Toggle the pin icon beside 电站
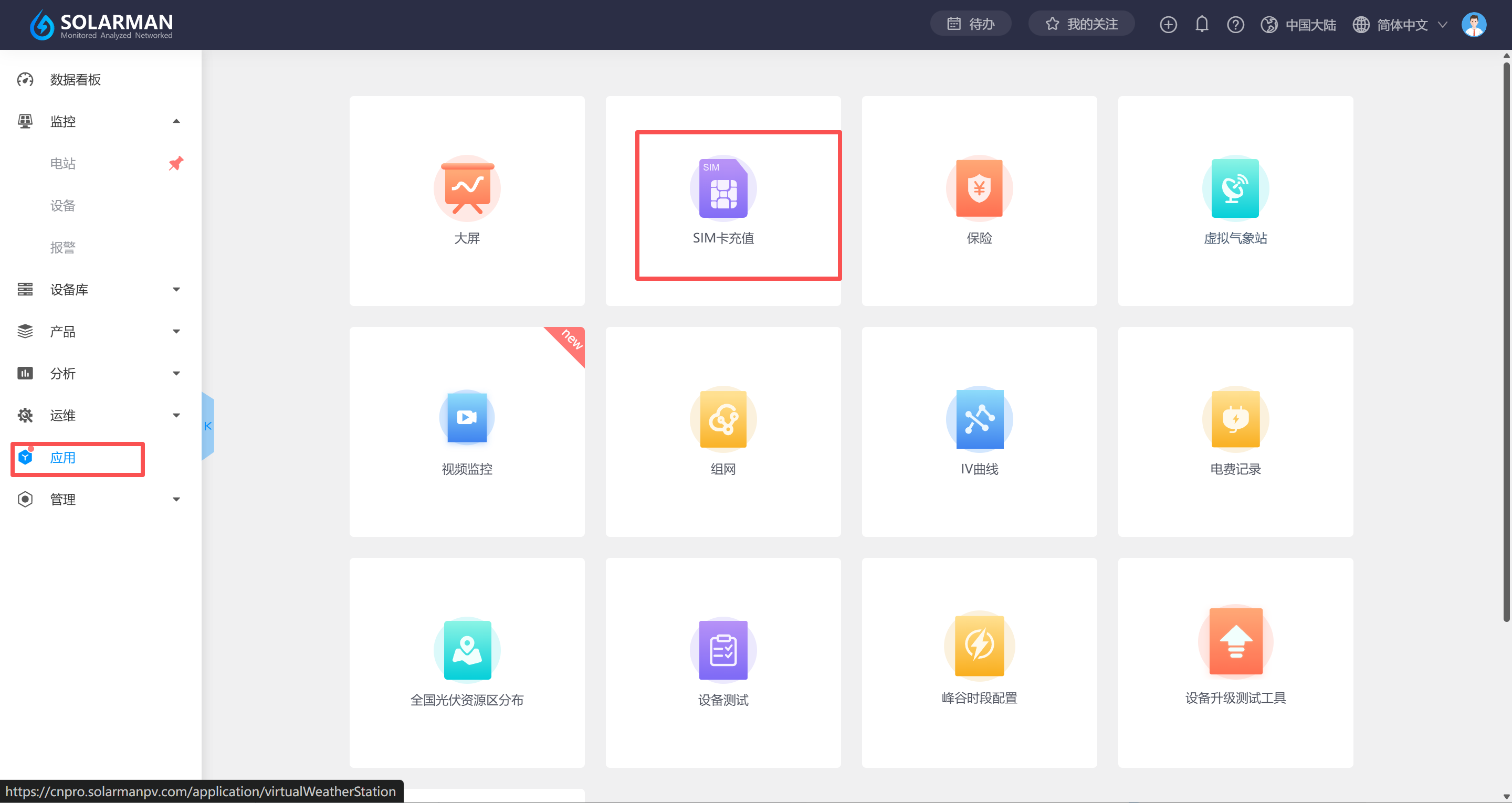1512x803 pixels. click(175, 163)
